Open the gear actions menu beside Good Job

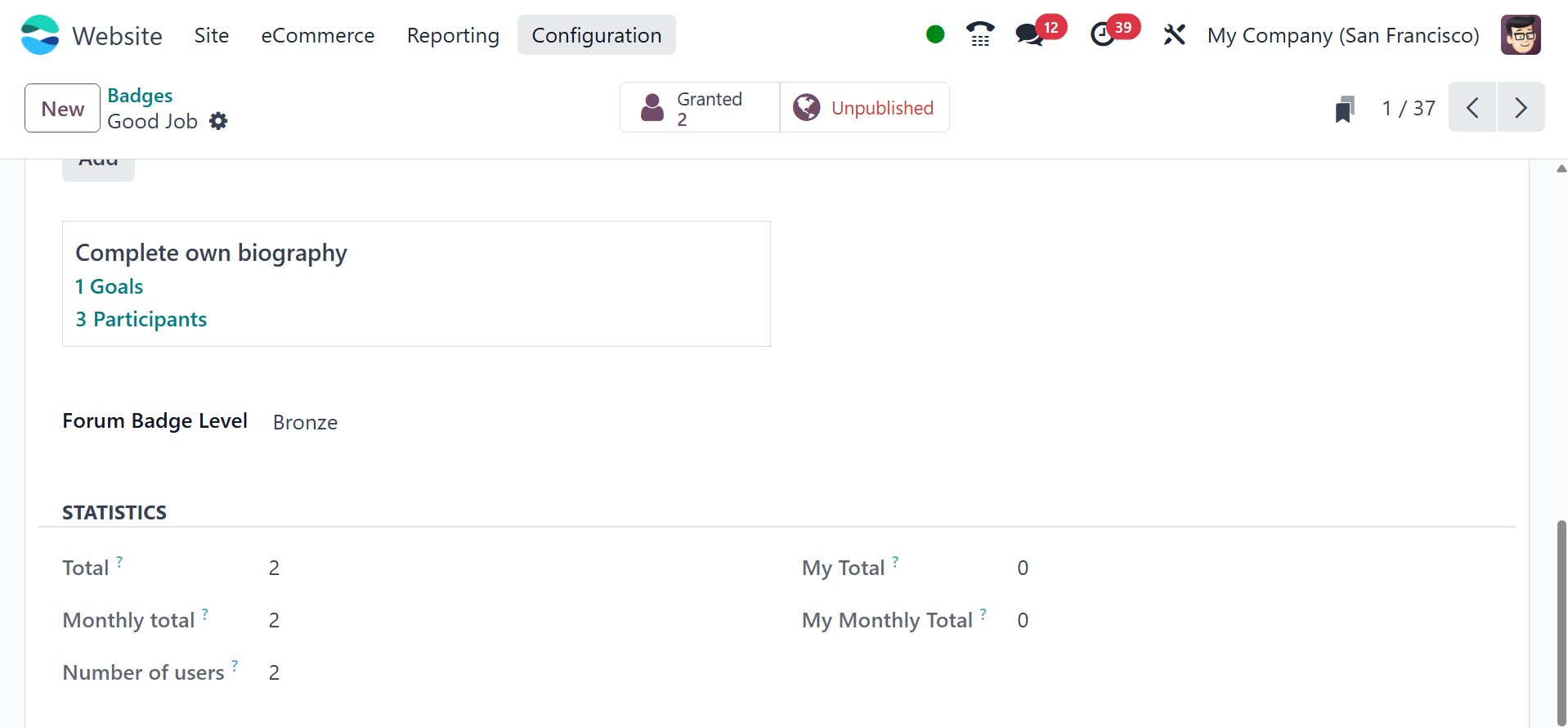(218, 121)
